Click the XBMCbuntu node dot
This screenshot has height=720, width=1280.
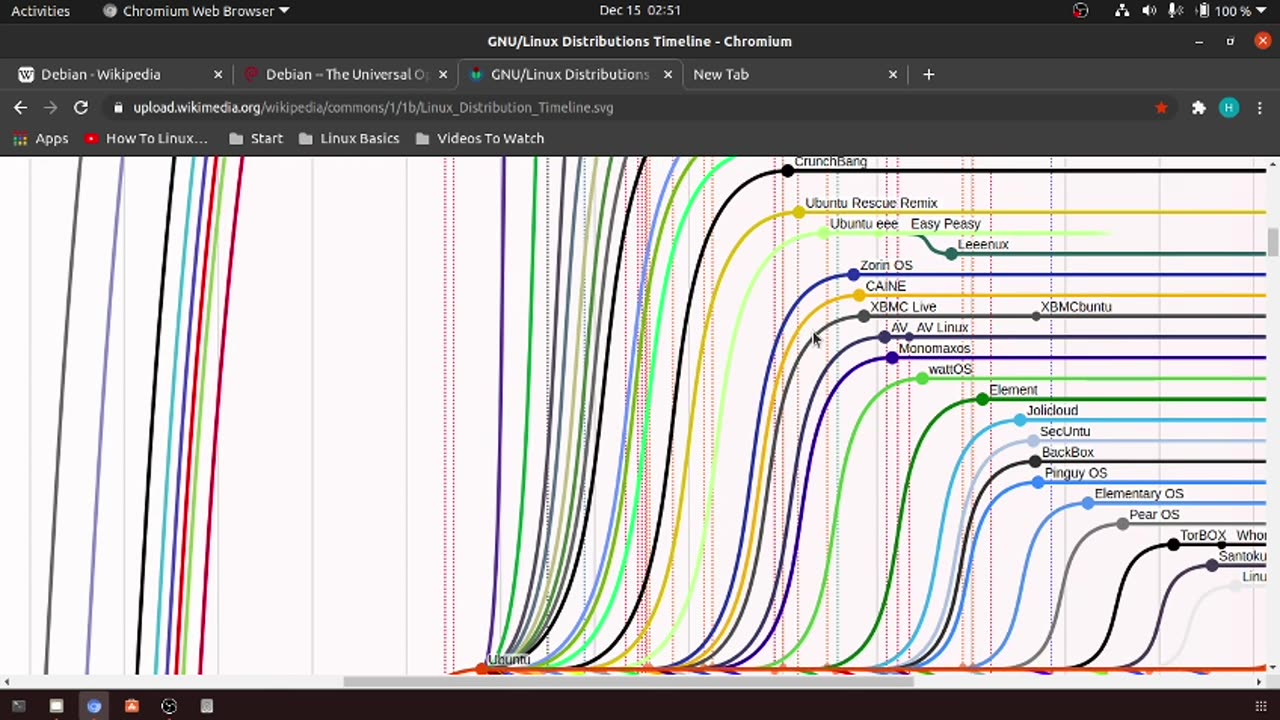pyautogui.click(x=1035, y=316)
